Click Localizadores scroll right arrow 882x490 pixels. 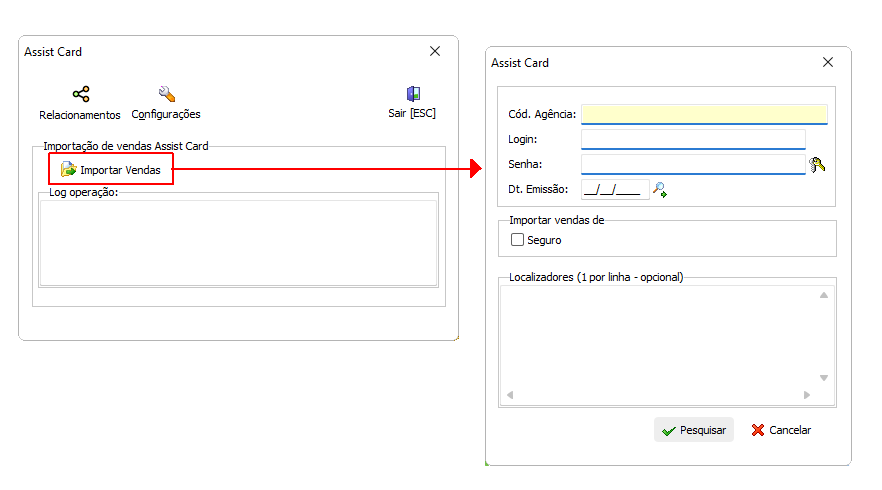807,395
